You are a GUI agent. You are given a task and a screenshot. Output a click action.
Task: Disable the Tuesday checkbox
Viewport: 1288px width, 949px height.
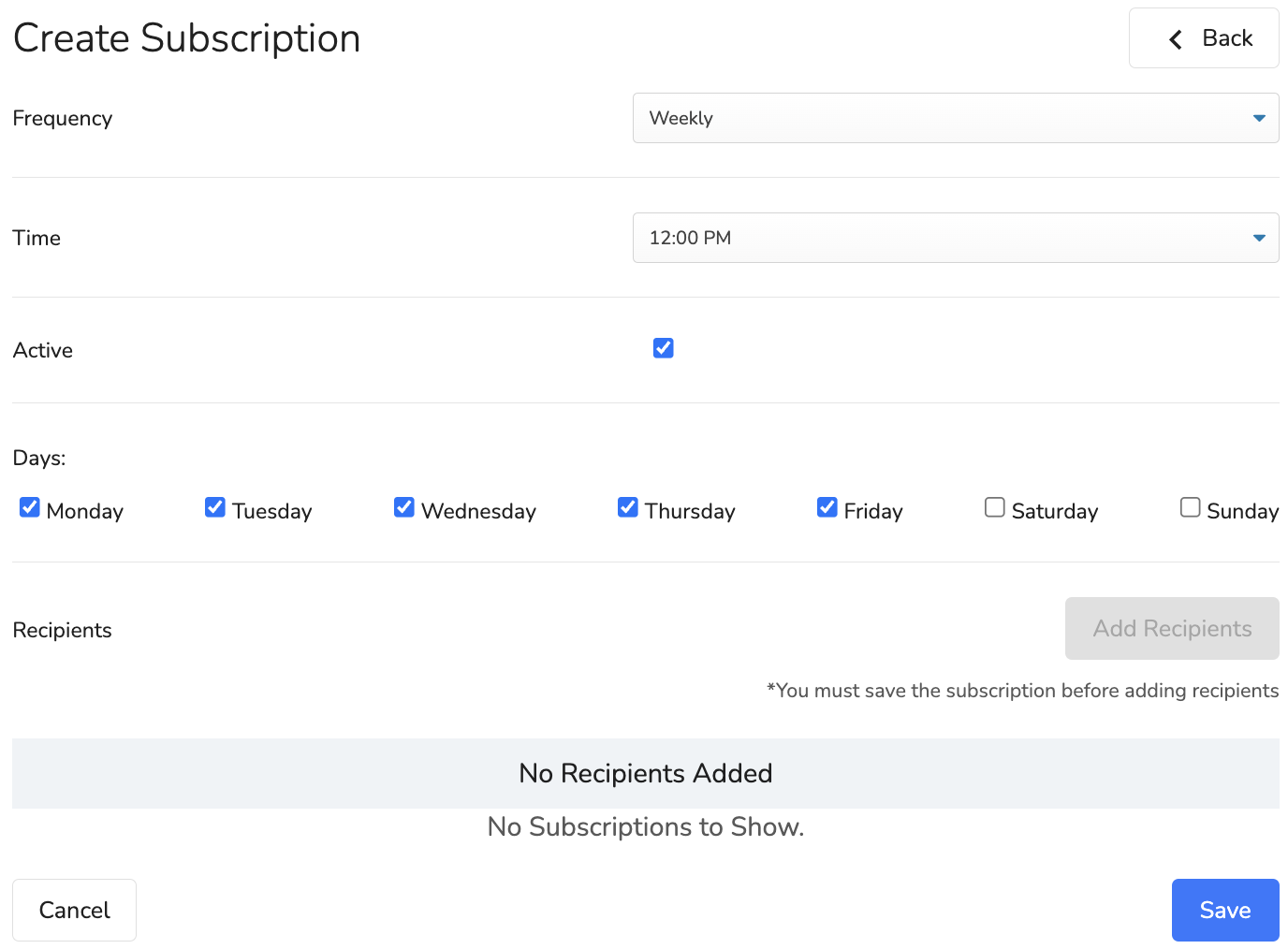214,506
